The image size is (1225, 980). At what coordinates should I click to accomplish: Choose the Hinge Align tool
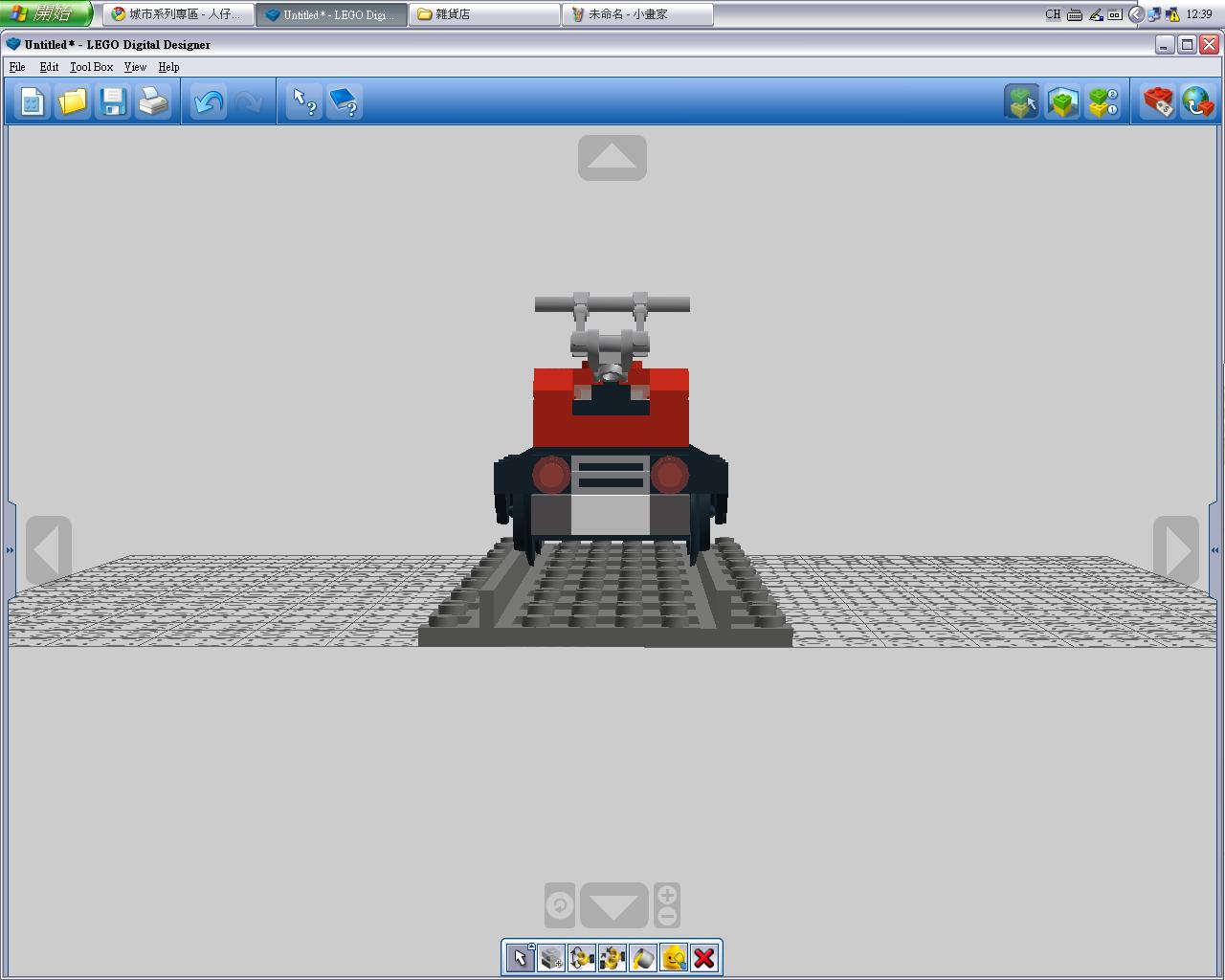pos(612,958)
